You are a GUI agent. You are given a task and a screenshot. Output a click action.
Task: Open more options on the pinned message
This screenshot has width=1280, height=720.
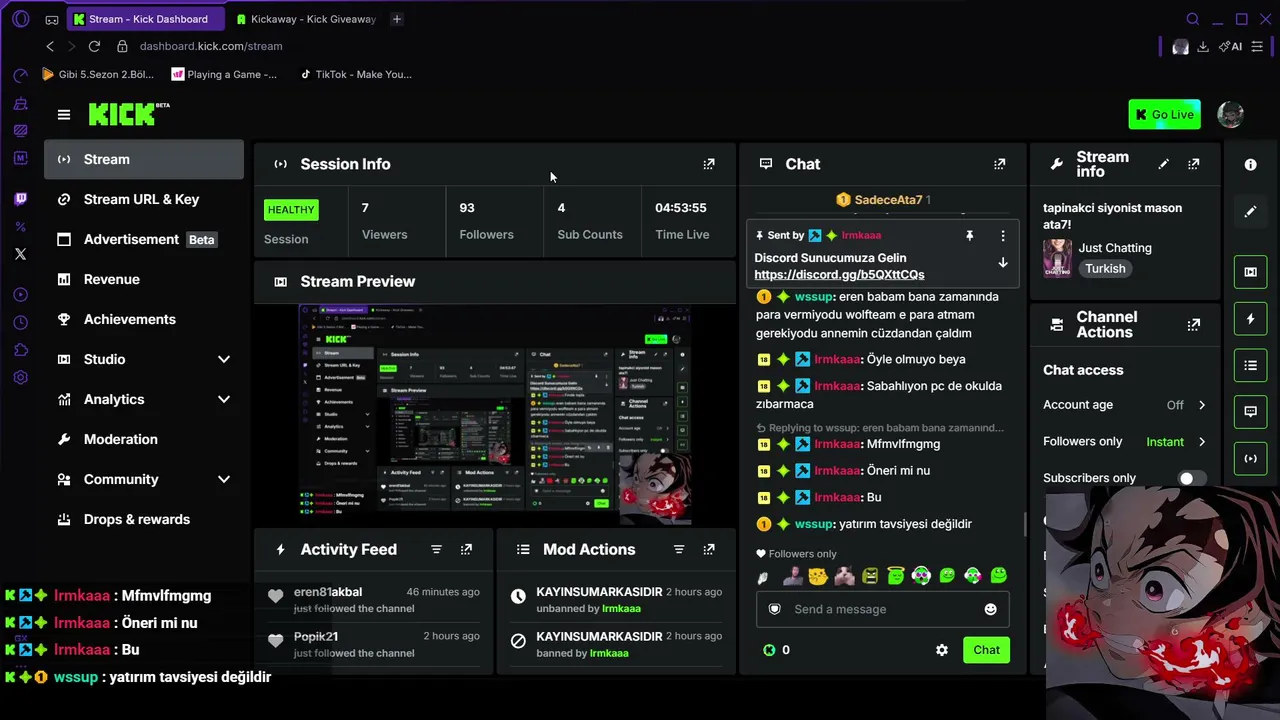click(x=1003, y=236)
